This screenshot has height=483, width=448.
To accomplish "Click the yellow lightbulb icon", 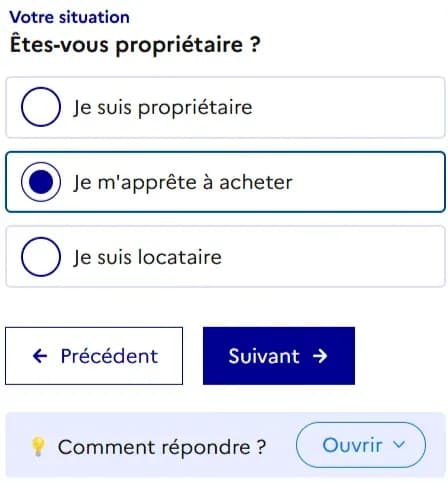I will pos(38,447).
